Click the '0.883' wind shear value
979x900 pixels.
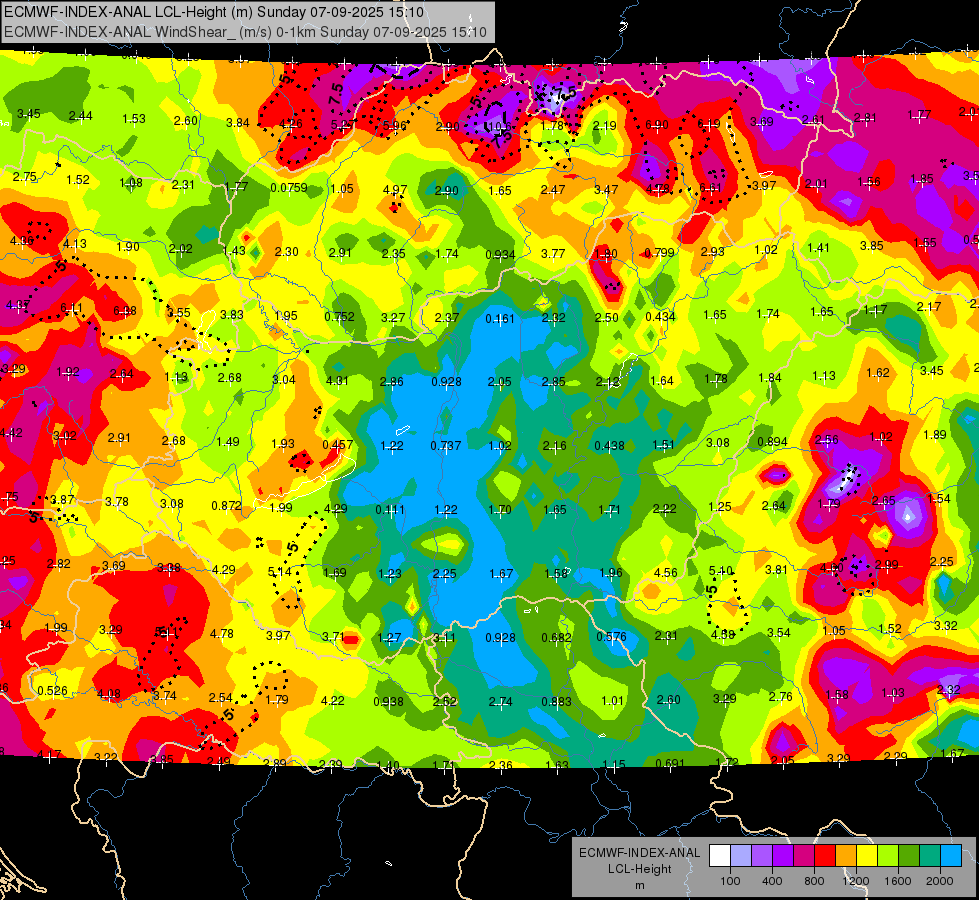556,701
